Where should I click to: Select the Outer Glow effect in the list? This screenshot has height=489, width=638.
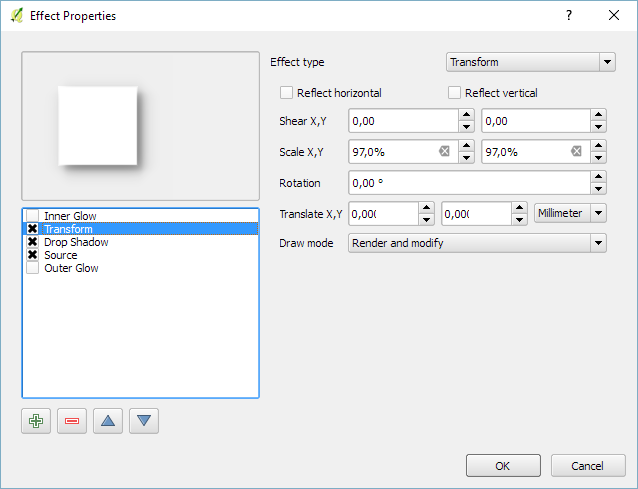tap(71, 268)
